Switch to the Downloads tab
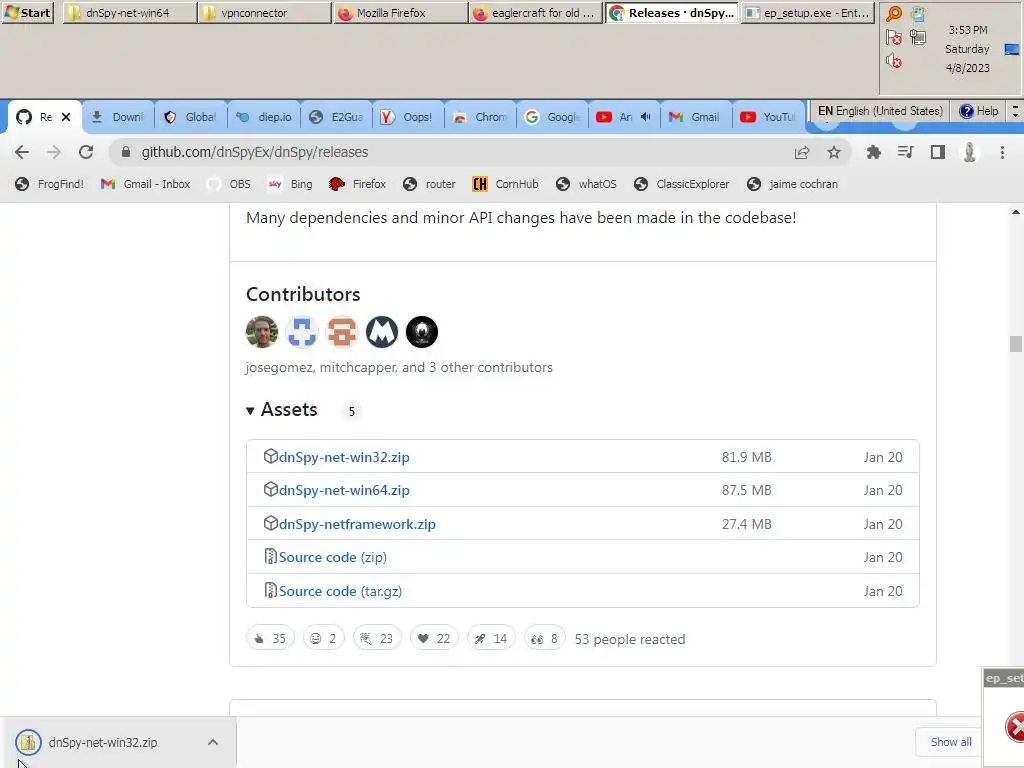 pyautogui.click(x=118, y=117)
